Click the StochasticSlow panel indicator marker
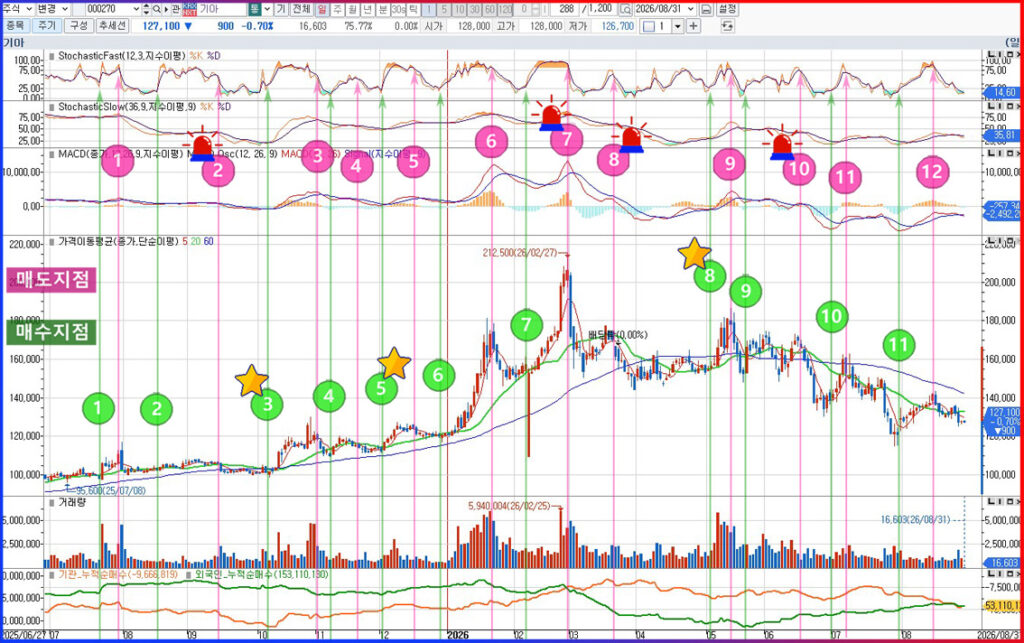 tap(52, 106)
